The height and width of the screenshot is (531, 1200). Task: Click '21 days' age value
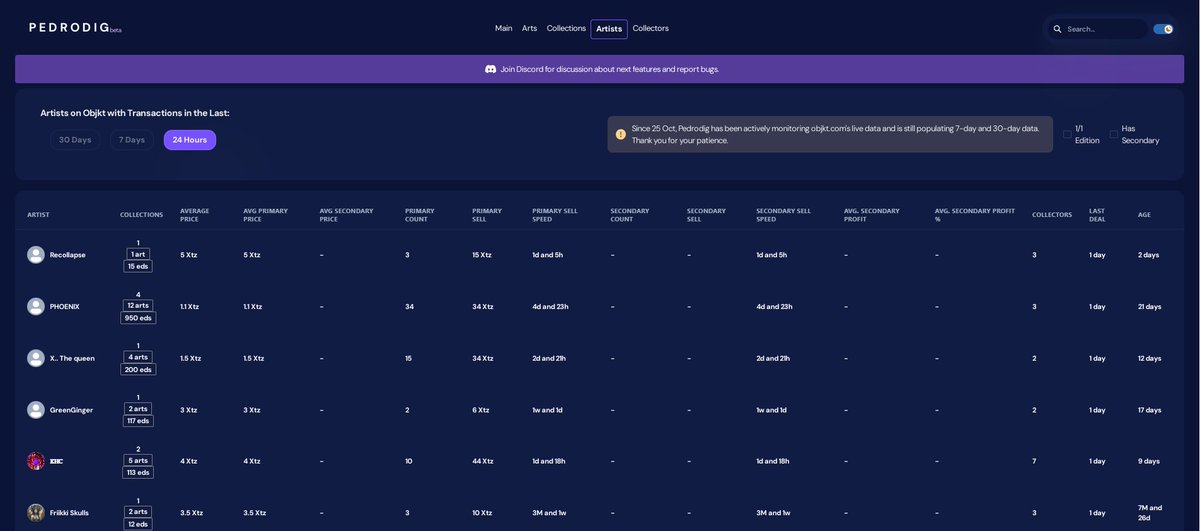click(1150, 306)
